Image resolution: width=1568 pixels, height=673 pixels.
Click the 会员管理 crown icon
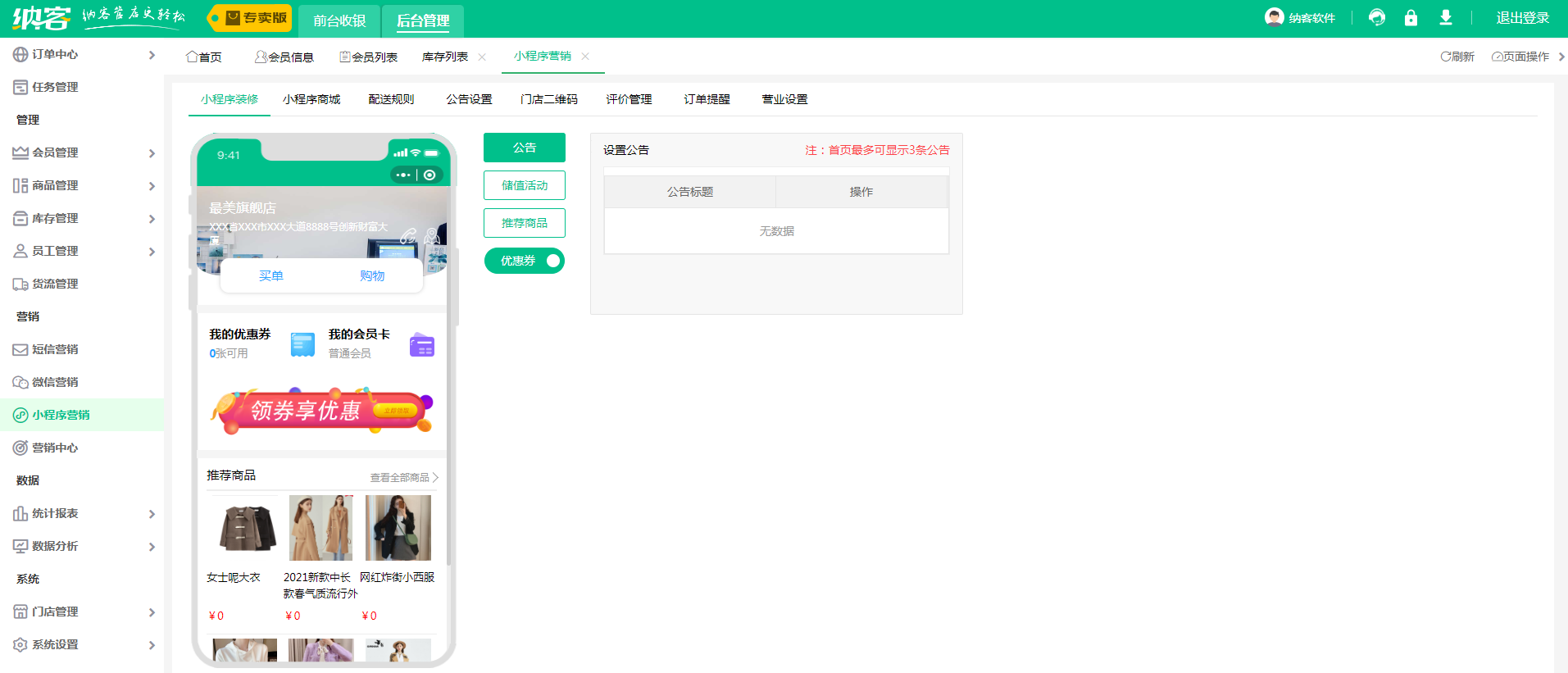[20, 152]
